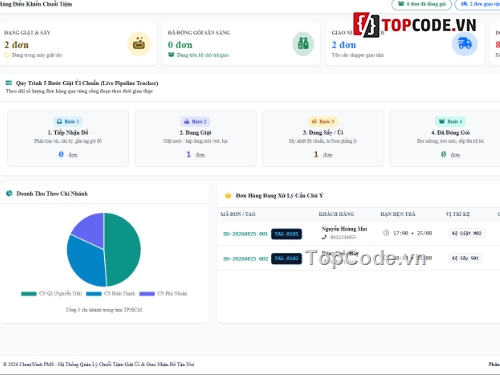
Task: Click the clock icon beside 17:00
Action: click(x=386, y=233)
